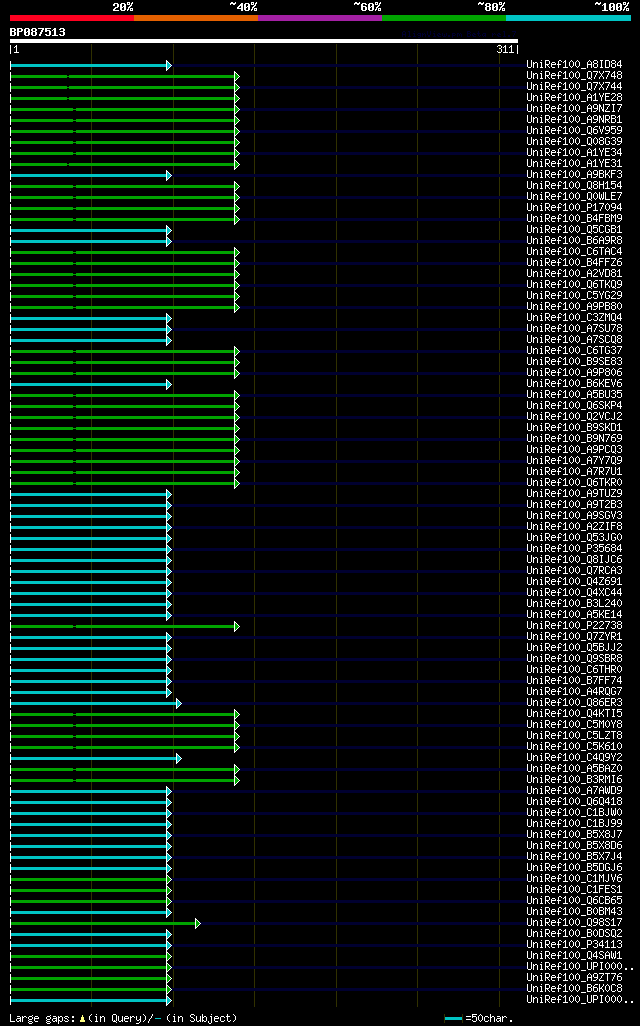The image size is (640, 1026).
Task: Select hit UniRef100_Q7X748
Action: 574,76
